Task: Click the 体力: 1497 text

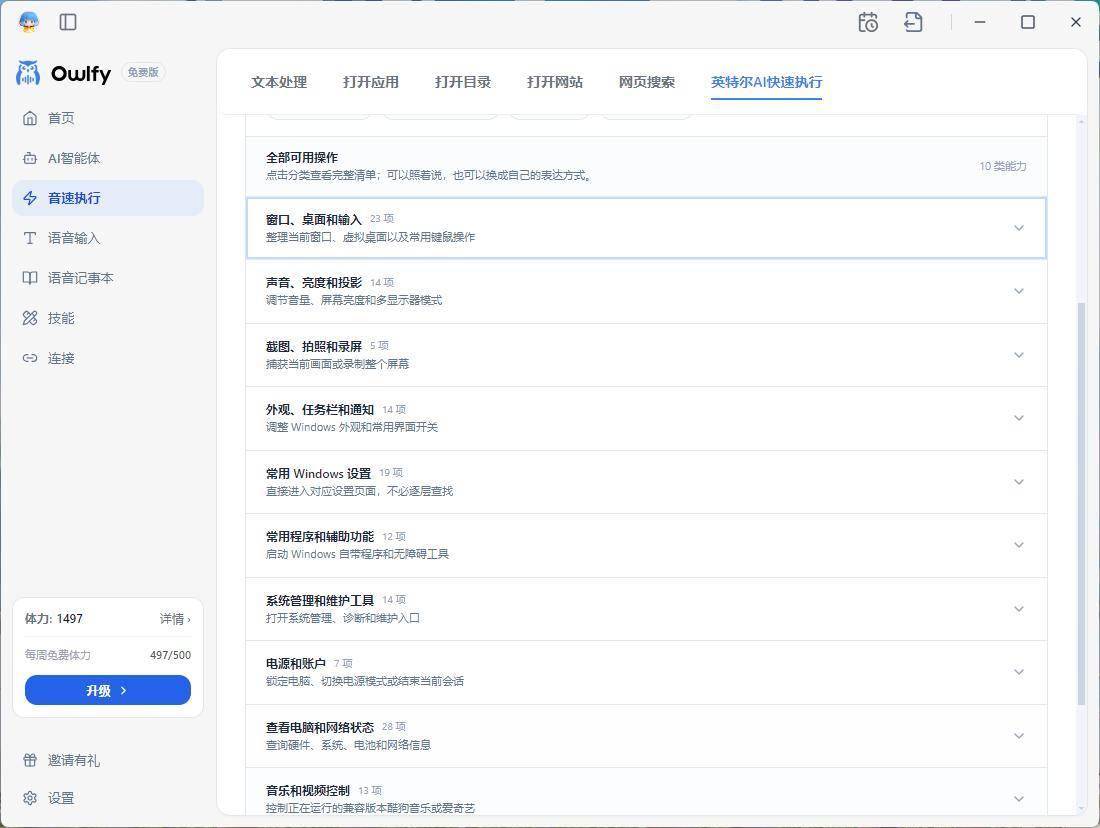Action: 53,619
